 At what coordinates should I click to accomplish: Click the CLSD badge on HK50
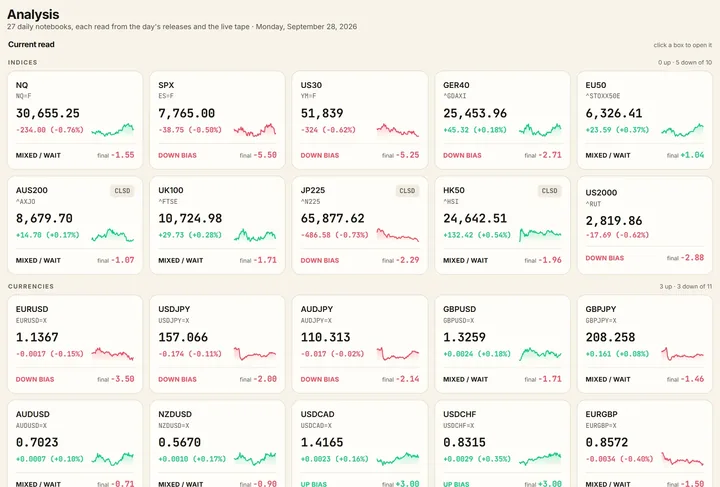point(550,191)
